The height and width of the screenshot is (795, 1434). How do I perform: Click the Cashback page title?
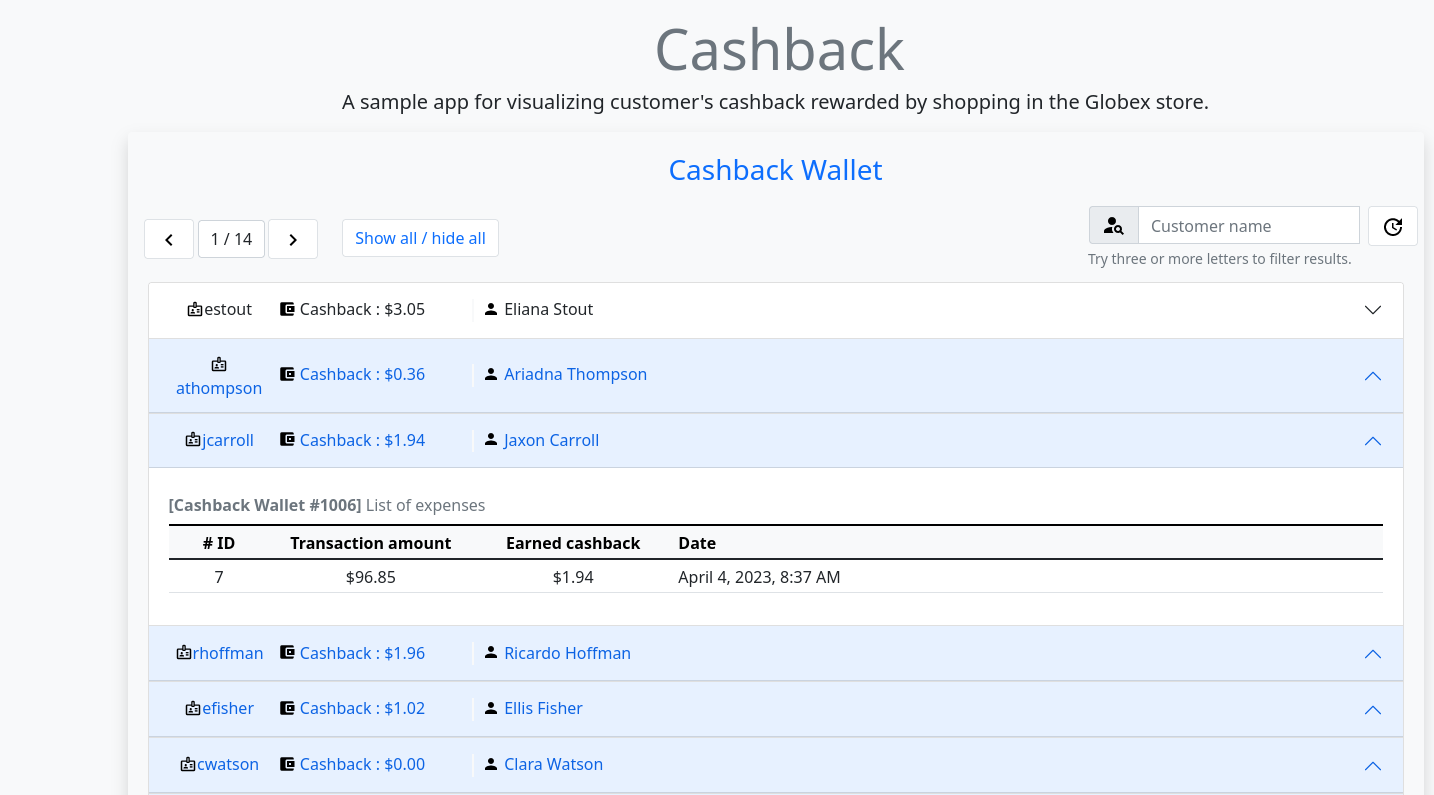pyautogui.click(x=779, y=49)
